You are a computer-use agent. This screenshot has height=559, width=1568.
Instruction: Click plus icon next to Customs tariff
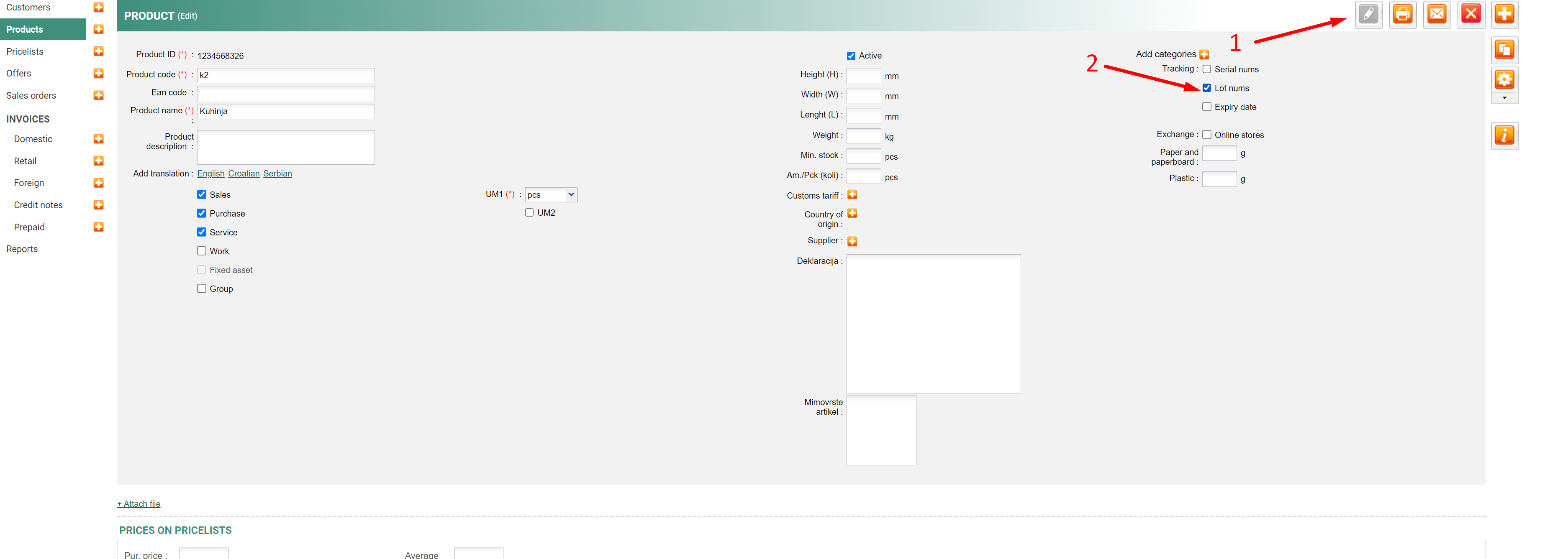852,195
